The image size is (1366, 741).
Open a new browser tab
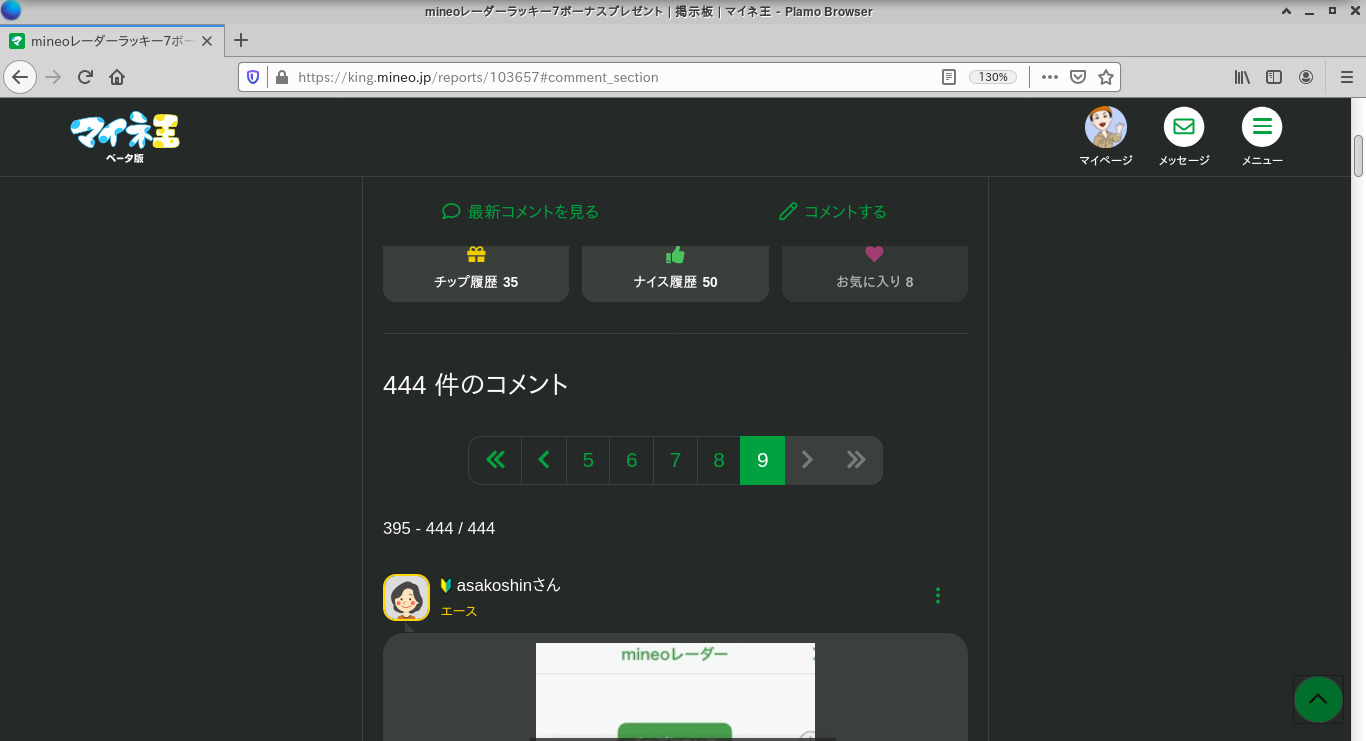[240, 41]
